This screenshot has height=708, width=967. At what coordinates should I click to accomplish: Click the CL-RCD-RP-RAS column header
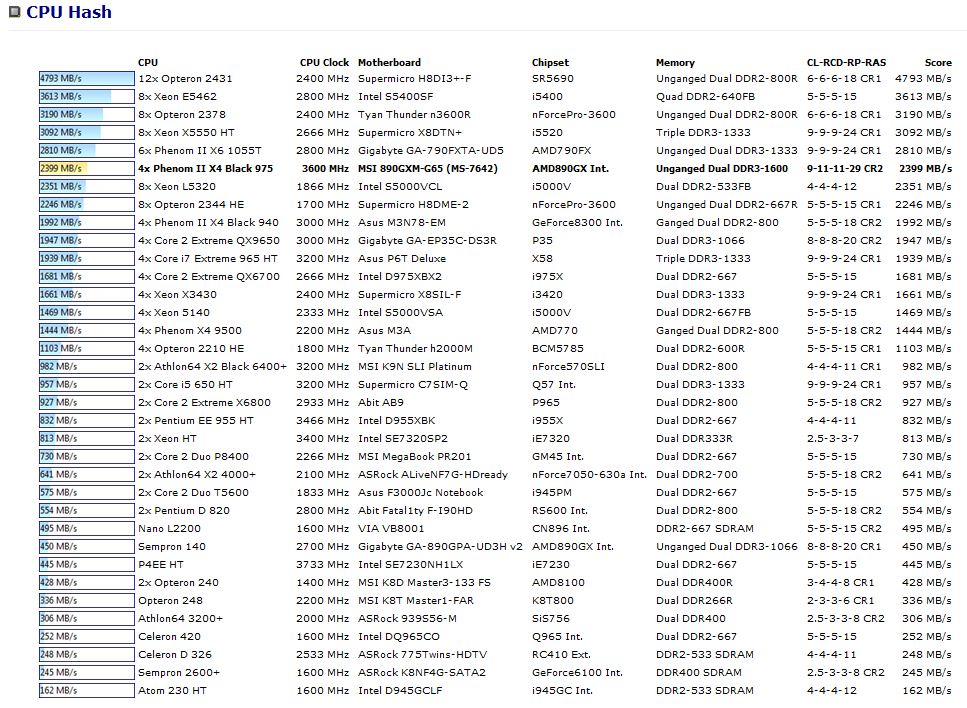pyautogui.click(x=846, y=62)
